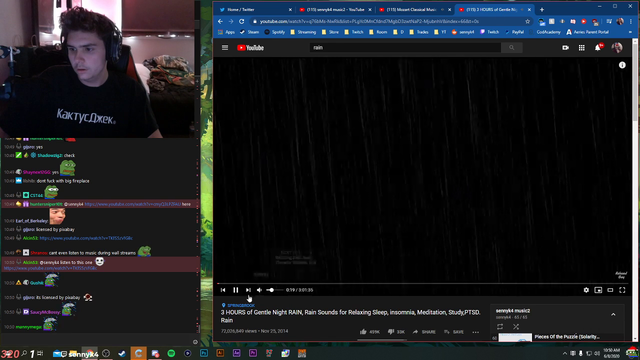Toggle playlist shuffle
The image size is (640, 360).
(x=516, y=327)
